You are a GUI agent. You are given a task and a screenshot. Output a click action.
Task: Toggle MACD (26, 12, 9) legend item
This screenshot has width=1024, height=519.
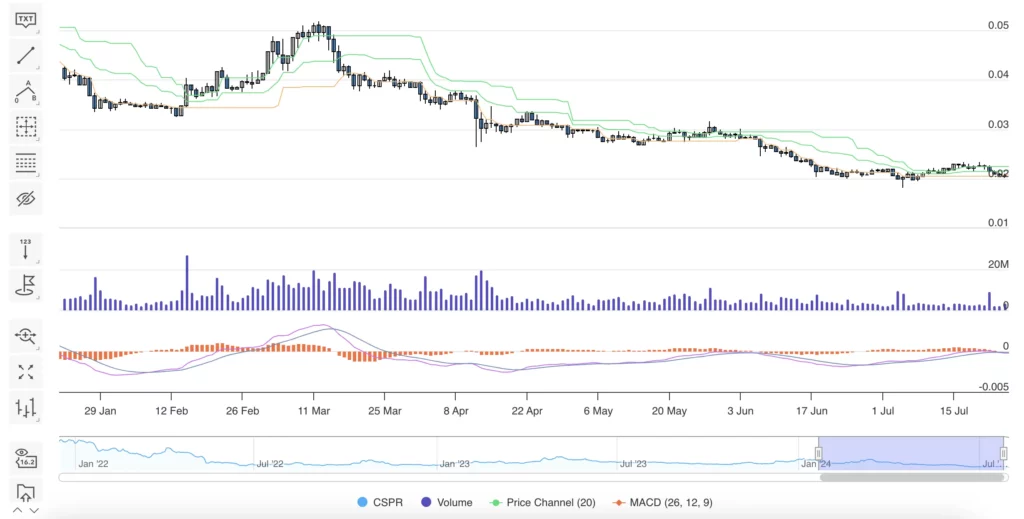click(x=663, y=502)
